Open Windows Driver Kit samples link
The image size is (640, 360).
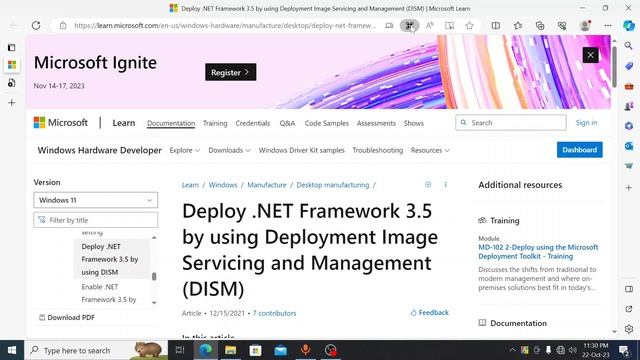tap(301, 150)
